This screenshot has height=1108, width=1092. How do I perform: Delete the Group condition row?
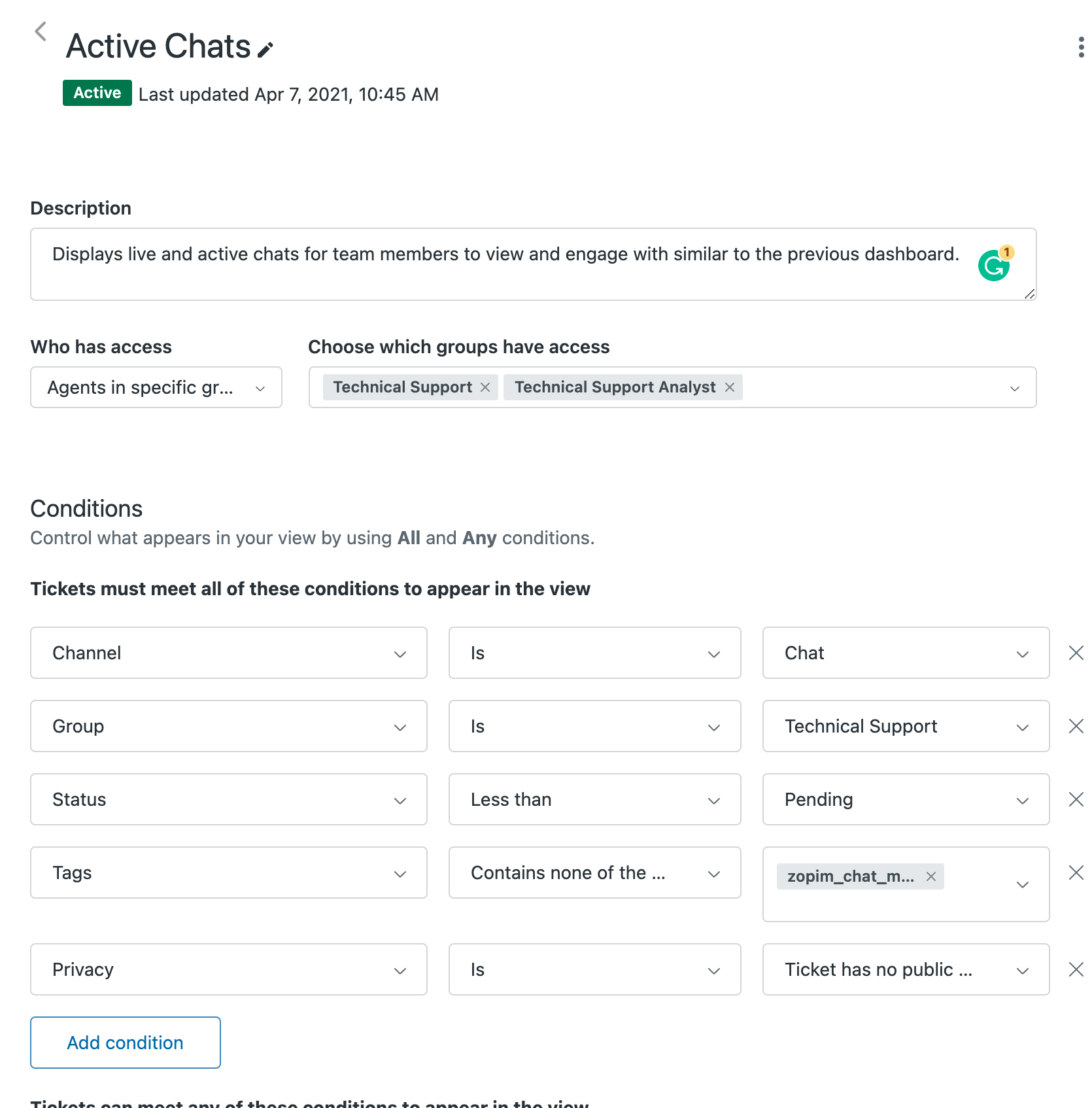[1076, 726]
